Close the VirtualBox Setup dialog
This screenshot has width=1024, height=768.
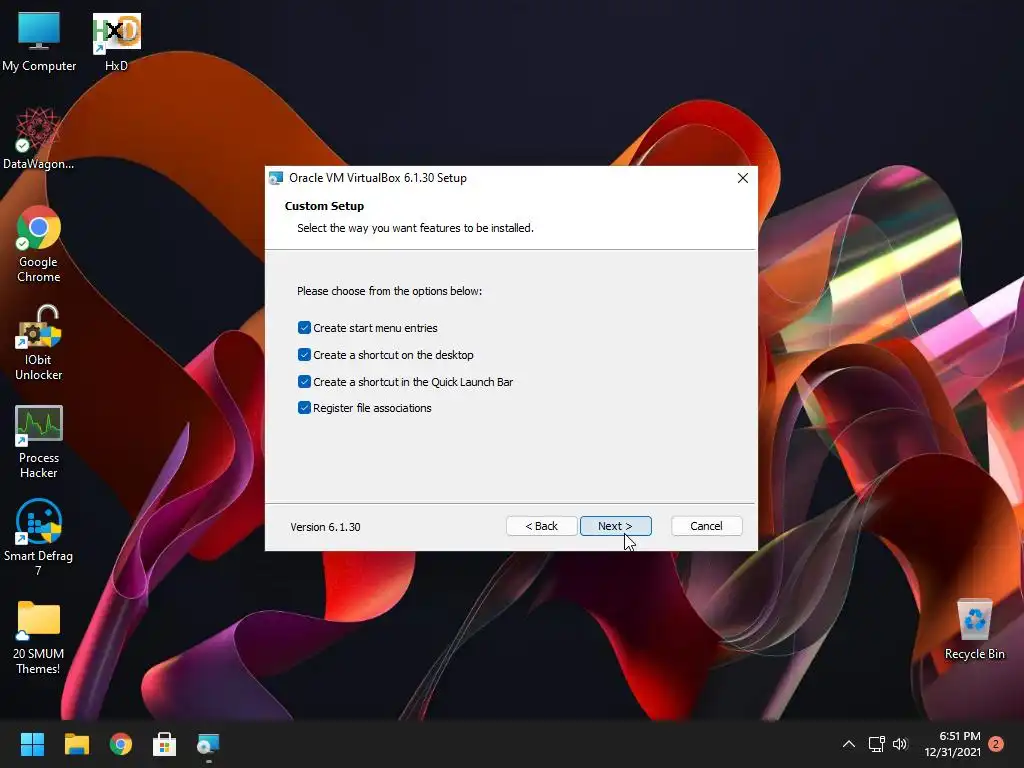coord(743,178)
